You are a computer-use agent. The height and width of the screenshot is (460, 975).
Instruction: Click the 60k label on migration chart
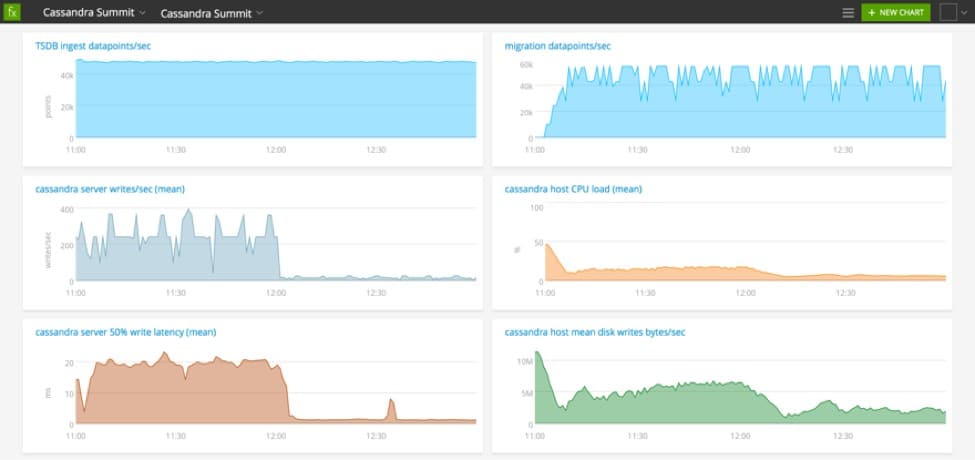(526, 65)
